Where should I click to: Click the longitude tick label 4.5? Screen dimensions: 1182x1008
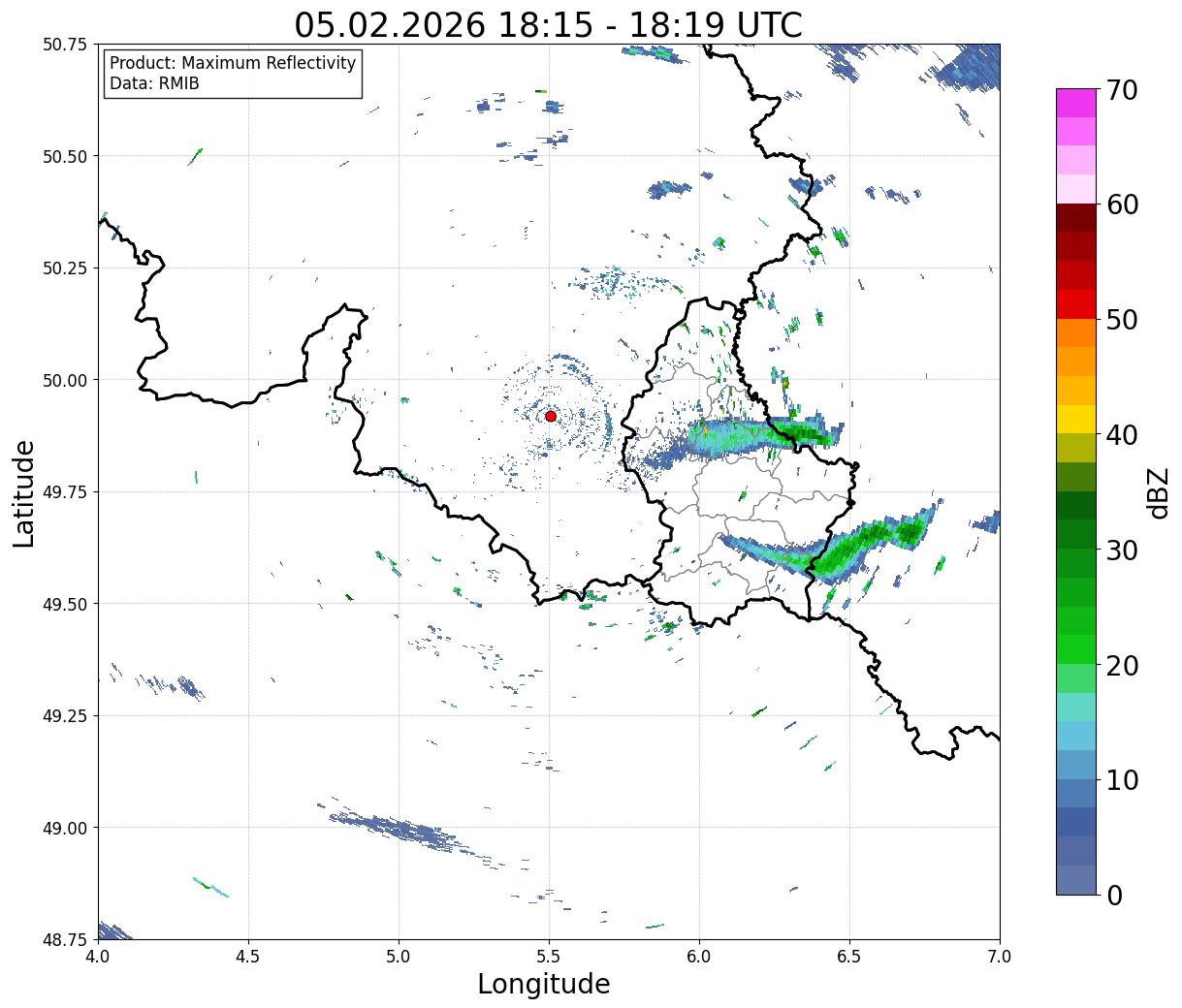248,956
